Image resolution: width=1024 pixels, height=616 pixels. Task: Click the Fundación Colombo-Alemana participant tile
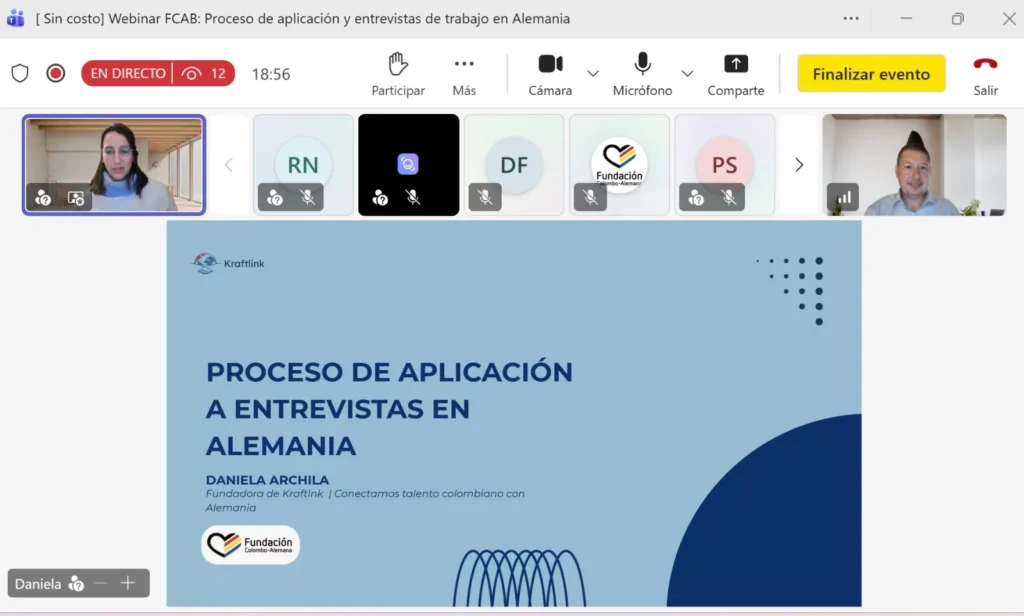tap(619, 164)
